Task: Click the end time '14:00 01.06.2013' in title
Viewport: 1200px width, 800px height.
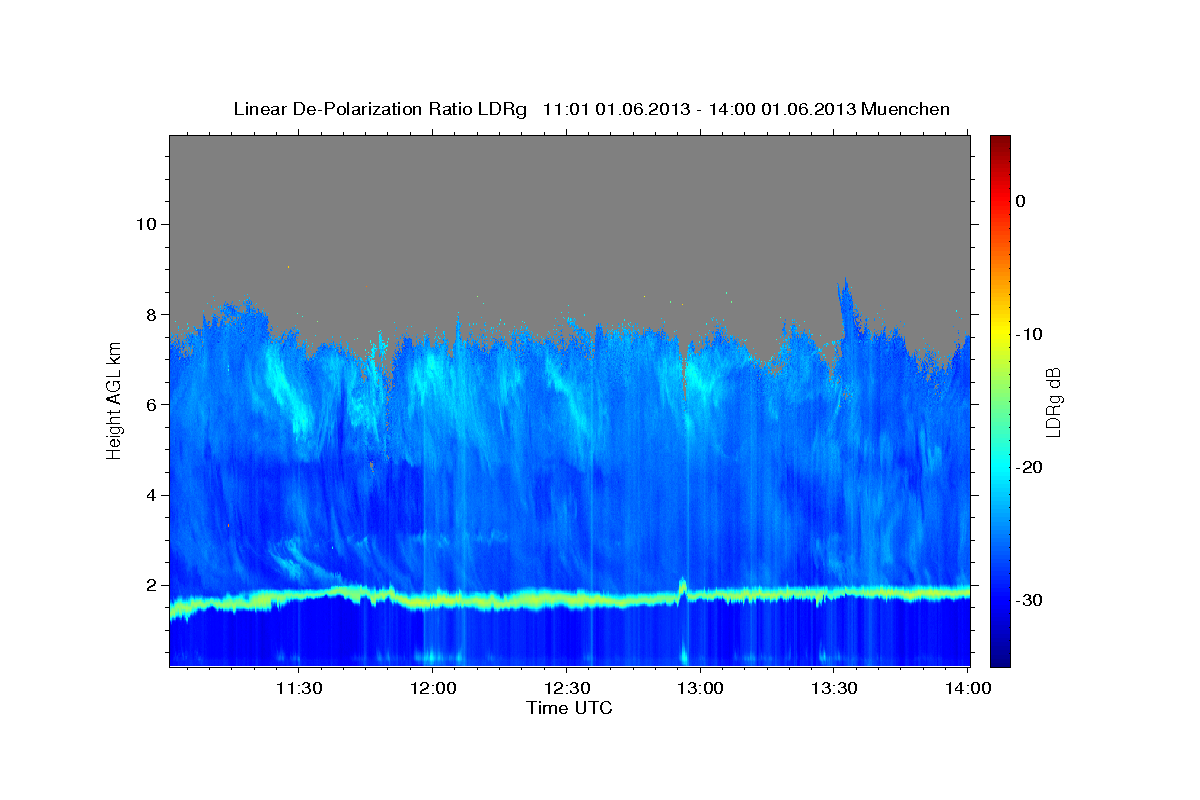Action: pos(780,109)
